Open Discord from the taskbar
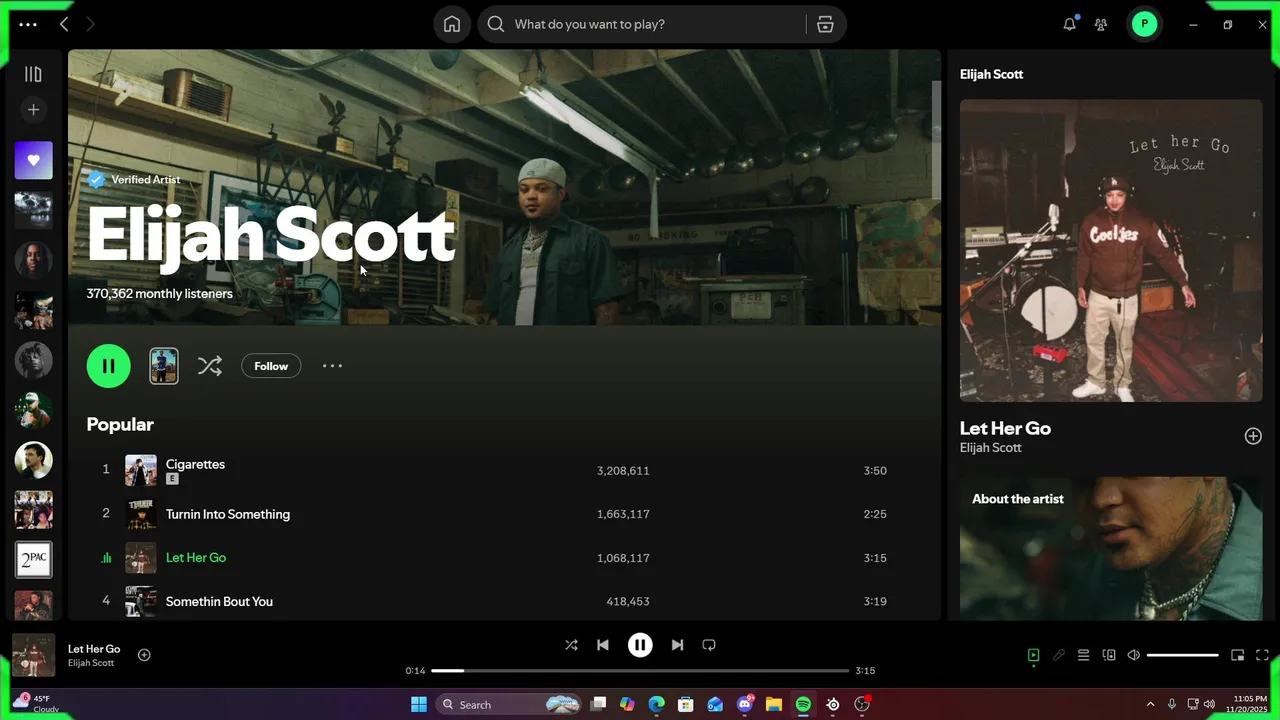The width and height of the screenshot is (1280, 720). coord(745,704)
